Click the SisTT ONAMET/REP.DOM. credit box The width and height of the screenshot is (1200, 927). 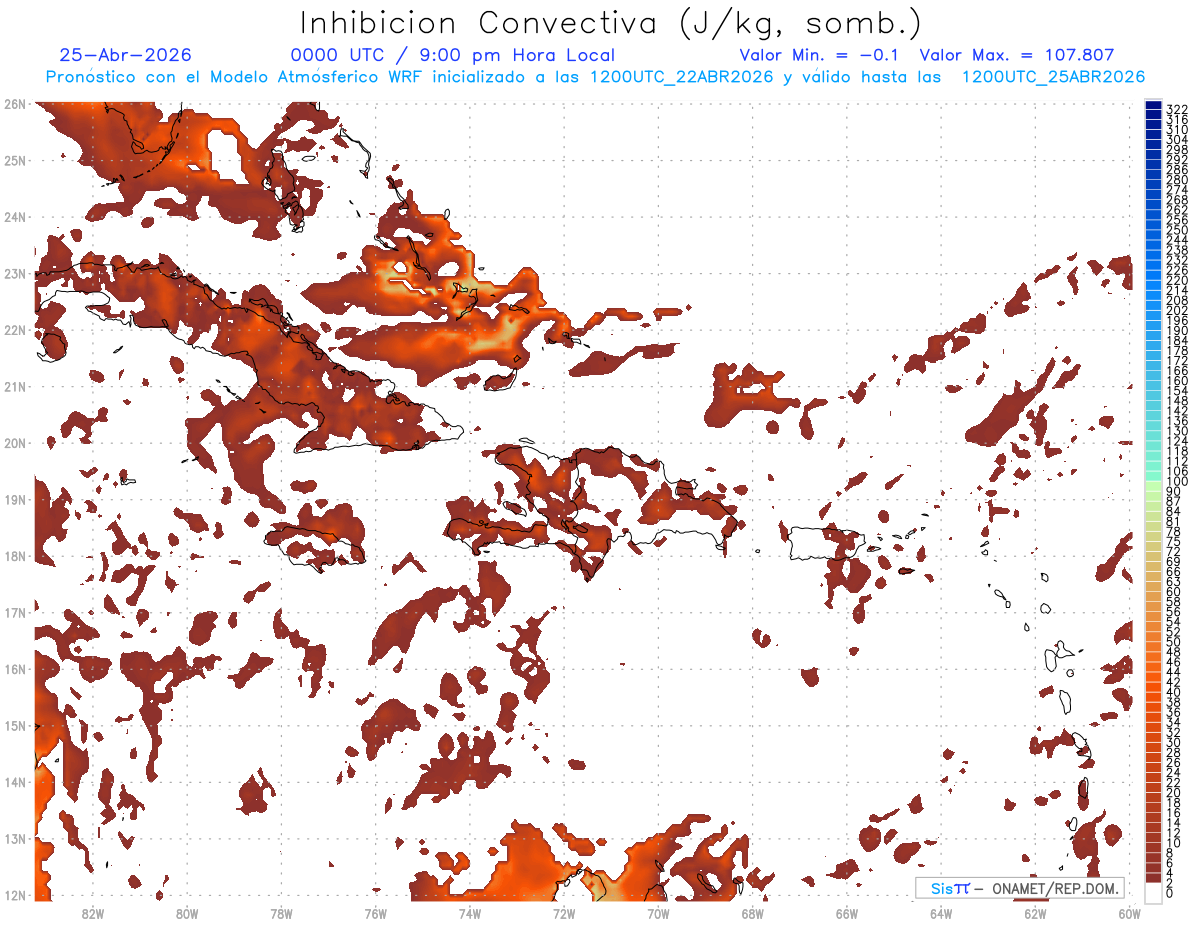[1020, 888]
